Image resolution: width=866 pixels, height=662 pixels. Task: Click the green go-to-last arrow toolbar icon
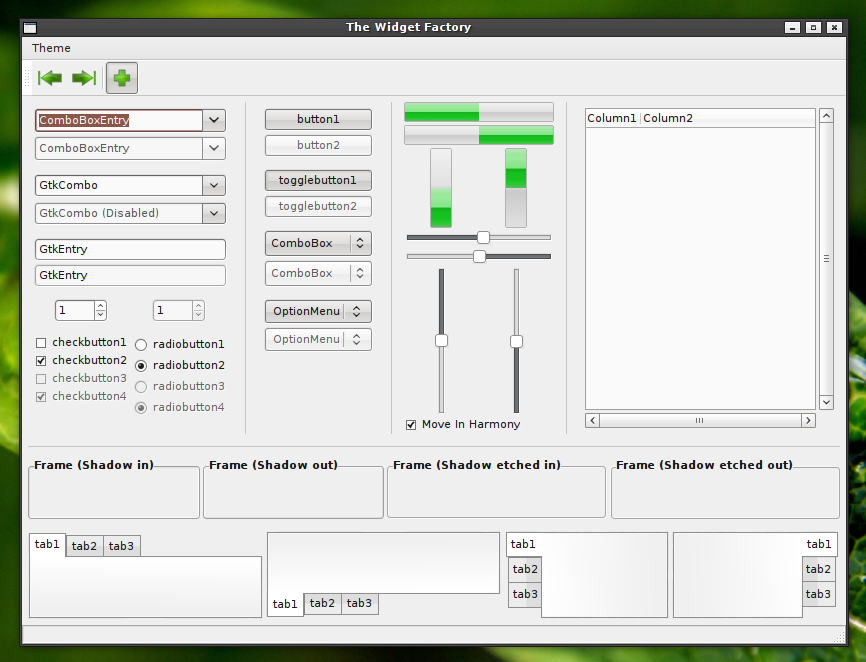[84, 78]
